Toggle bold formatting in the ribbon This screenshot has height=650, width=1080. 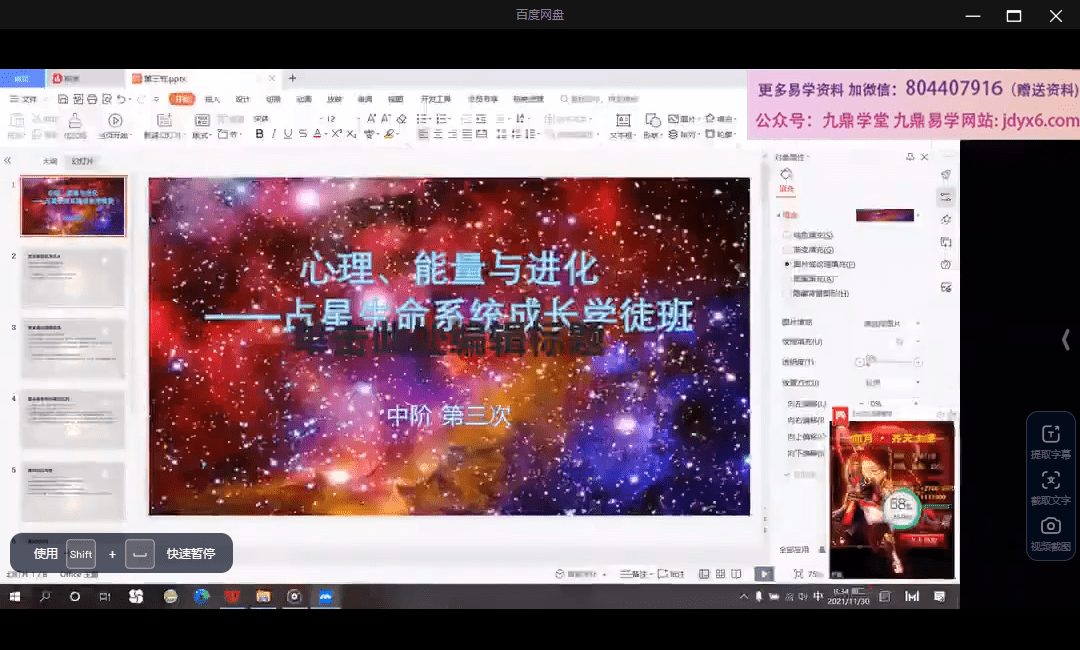click(259, 134)
